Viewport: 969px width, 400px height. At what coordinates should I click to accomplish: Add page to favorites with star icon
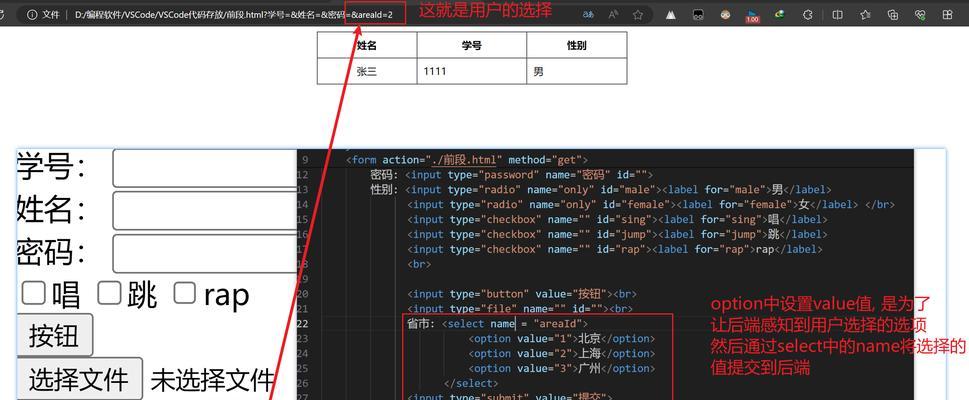[x=638, y=14]
